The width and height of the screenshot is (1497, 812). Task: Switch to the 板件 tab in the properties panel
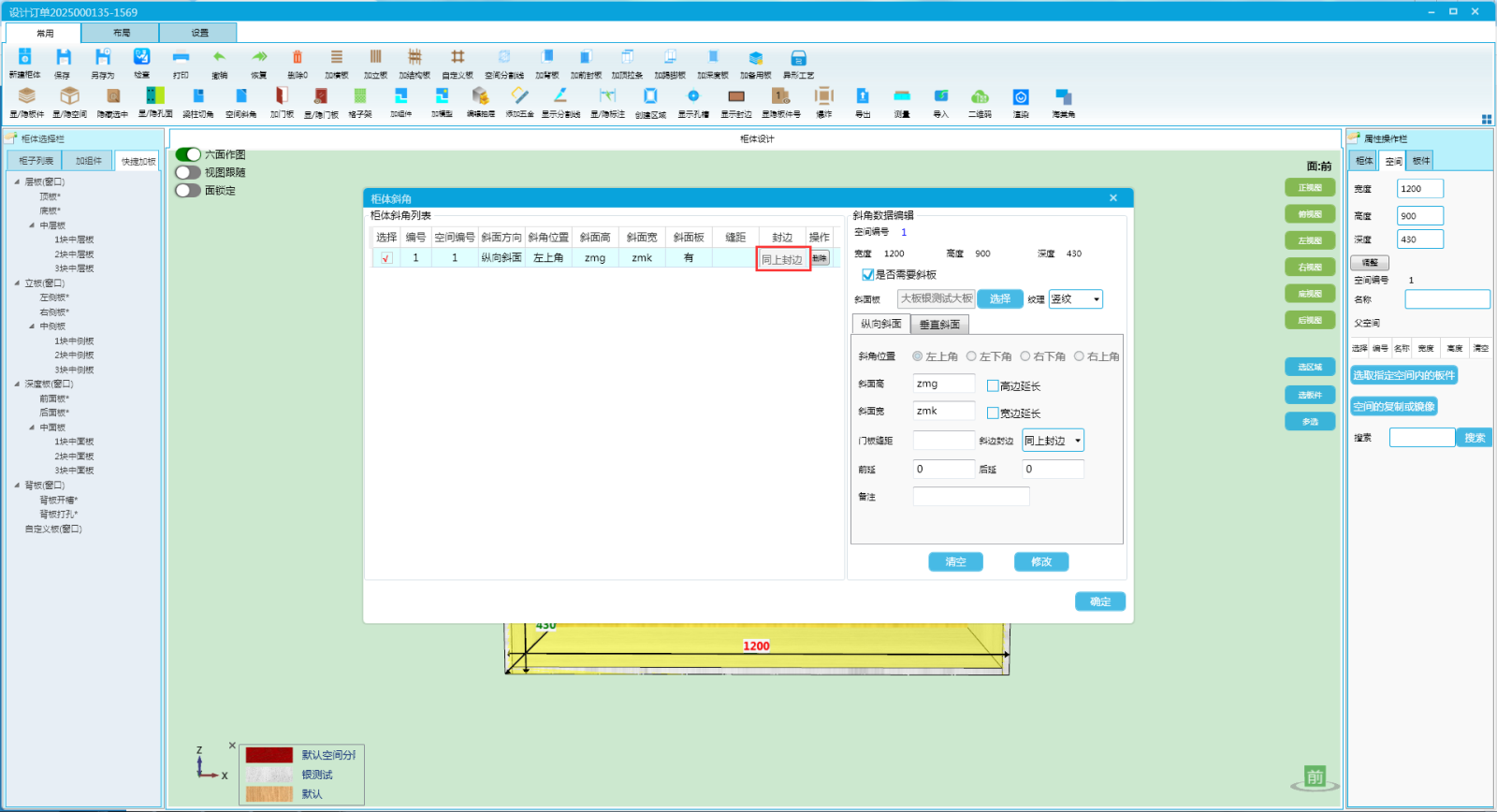(1420, 161)
